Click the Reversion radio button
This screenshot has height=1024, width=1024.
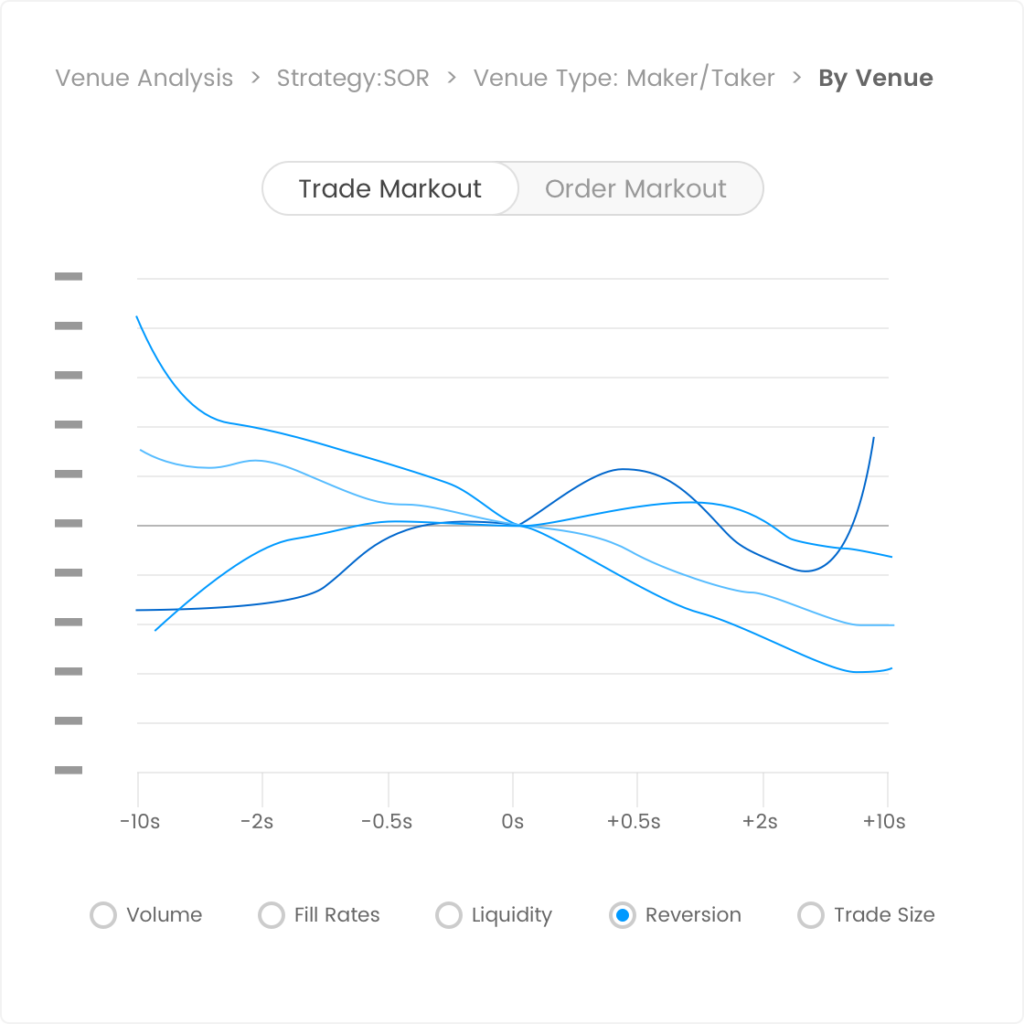click(623, 915)
